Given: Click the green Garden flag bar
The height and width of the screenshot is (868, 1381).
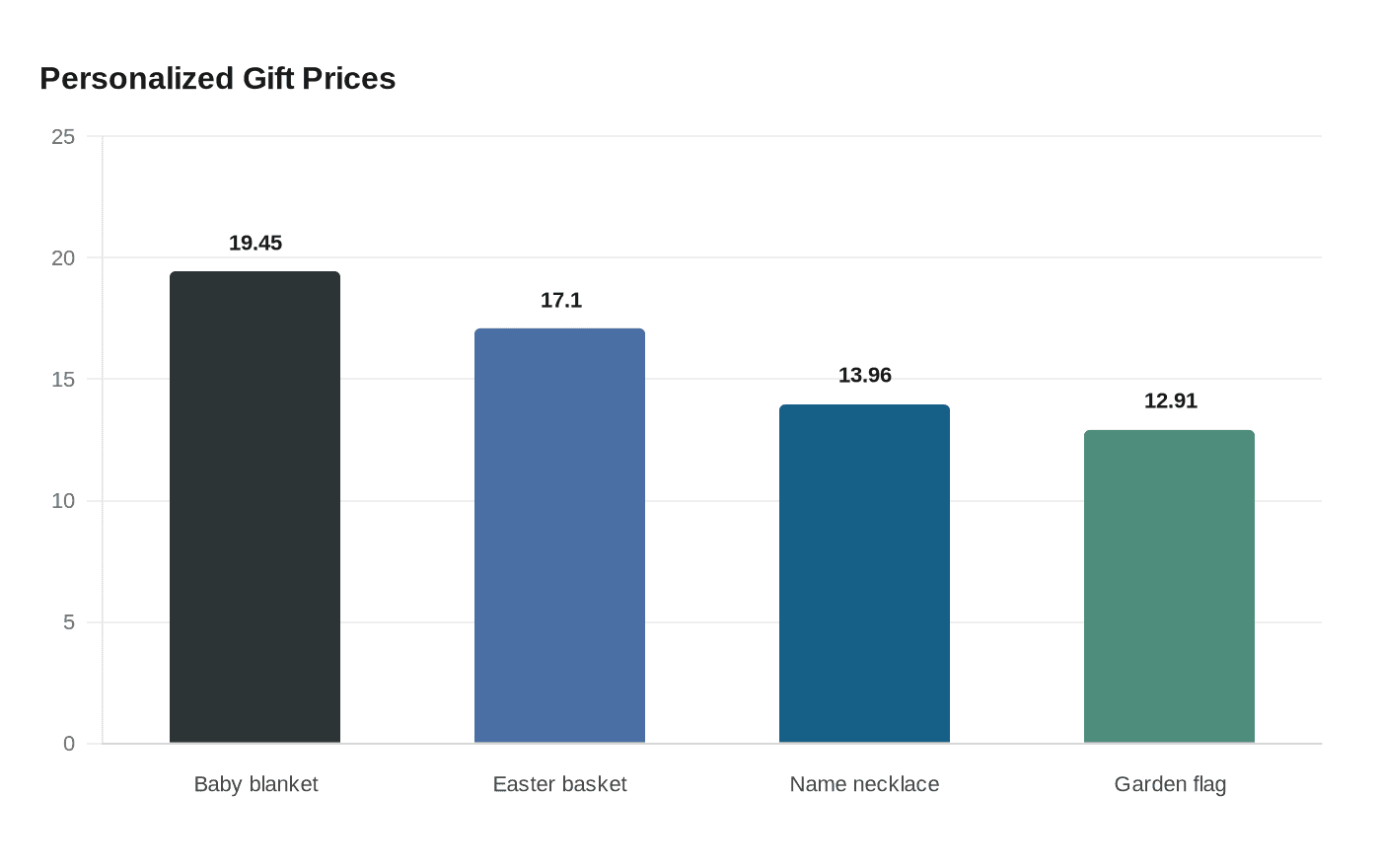Looking at the screenshot, I should click(x=1169, y=586).
